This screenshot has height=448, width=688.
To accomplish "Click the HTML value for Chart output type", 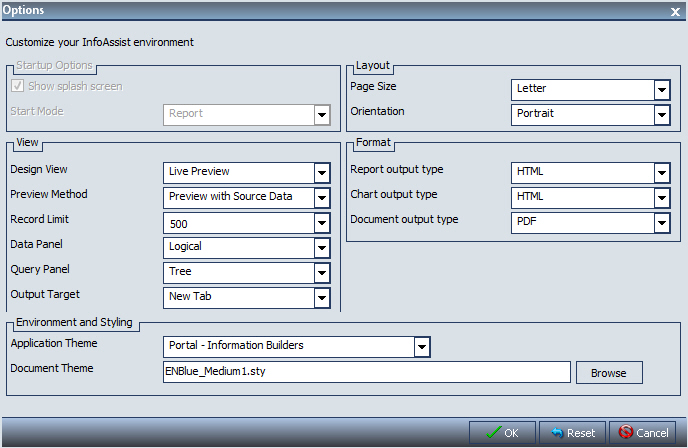I will (583, 198).
